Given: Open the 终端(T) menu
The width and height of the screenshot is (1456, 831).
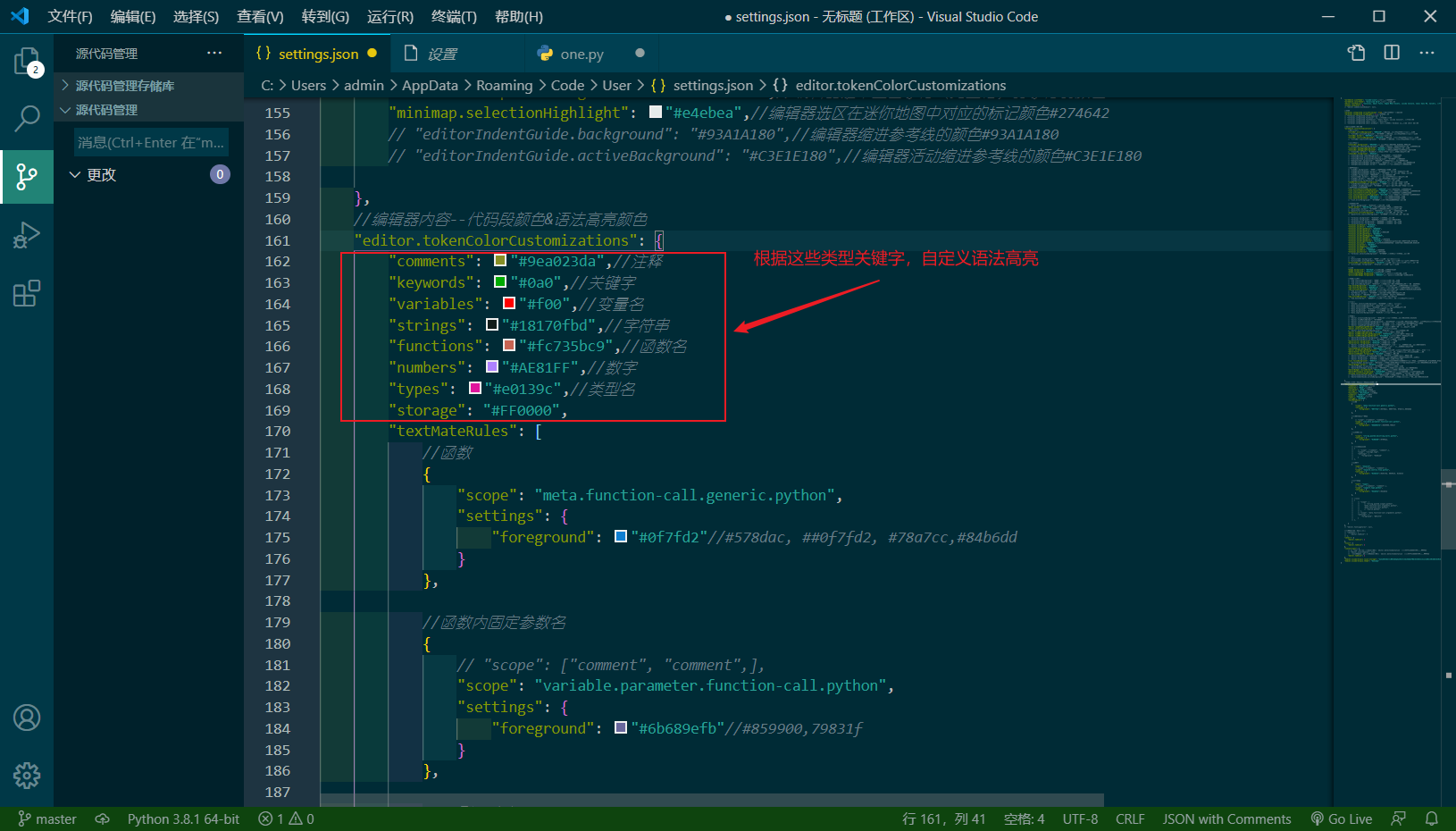Looking at the screenshot, I should (x=454, y=16).
